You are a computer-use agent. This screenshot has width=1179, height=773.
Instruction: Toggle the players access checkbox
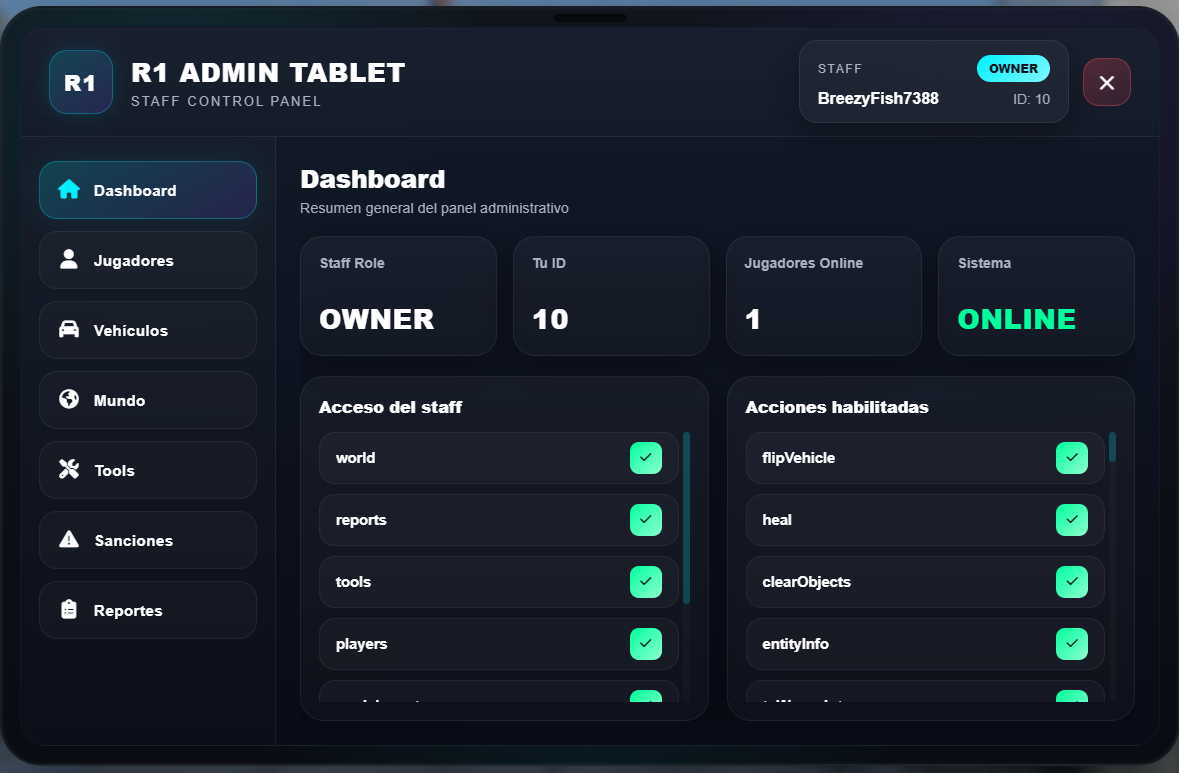click(646, 644)
